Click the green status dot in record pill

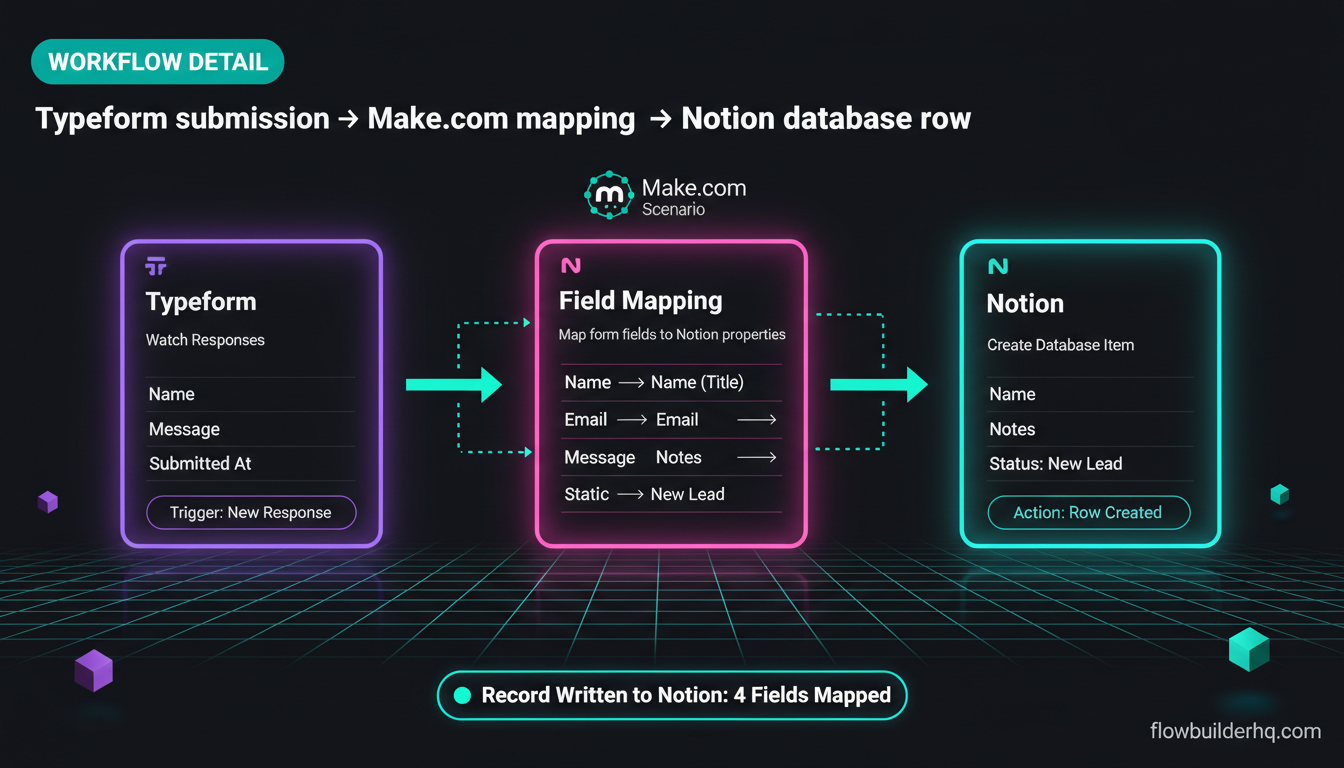462,696
